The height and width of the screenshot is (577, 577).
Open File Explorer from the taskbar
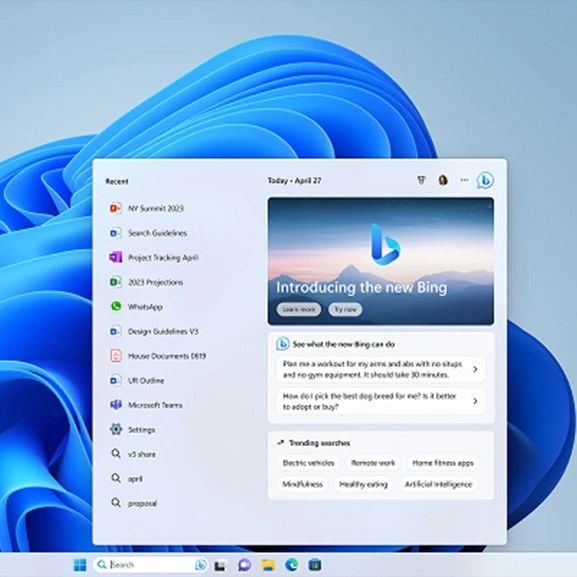point(268,565)
